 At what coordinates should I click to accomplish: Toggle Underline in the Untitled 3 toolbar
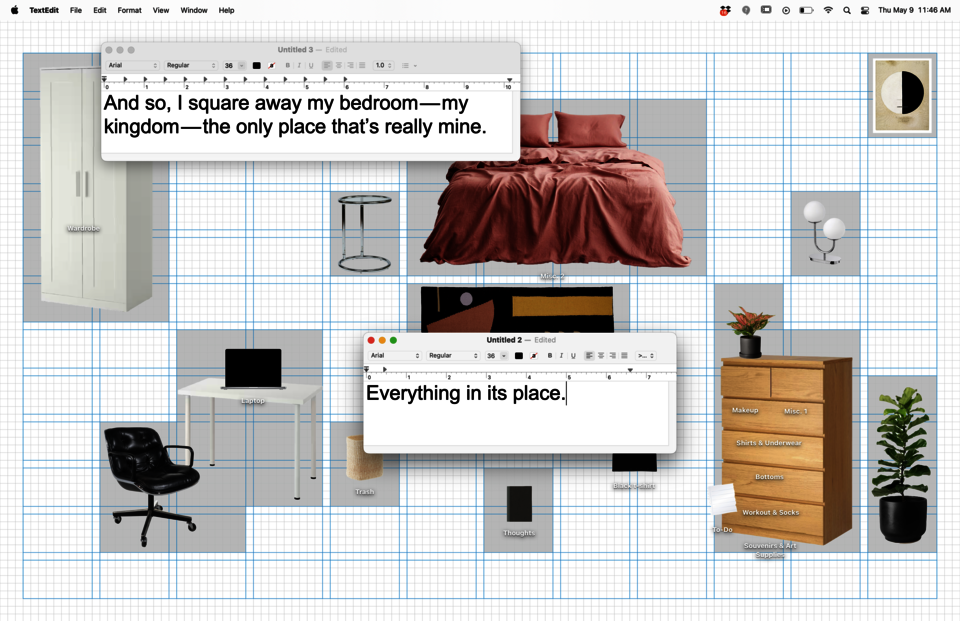coord(311,65)
